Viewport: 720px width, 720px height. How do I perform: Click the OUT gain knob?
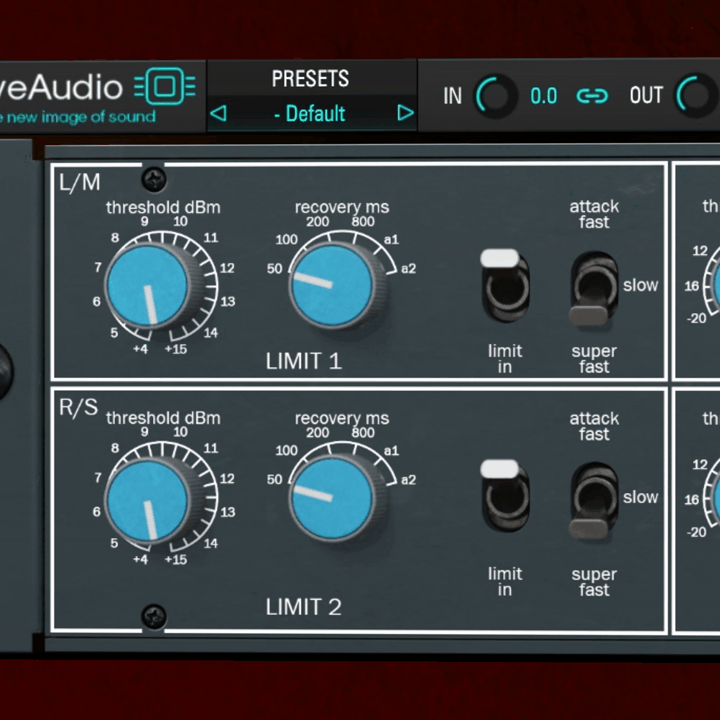697,96
